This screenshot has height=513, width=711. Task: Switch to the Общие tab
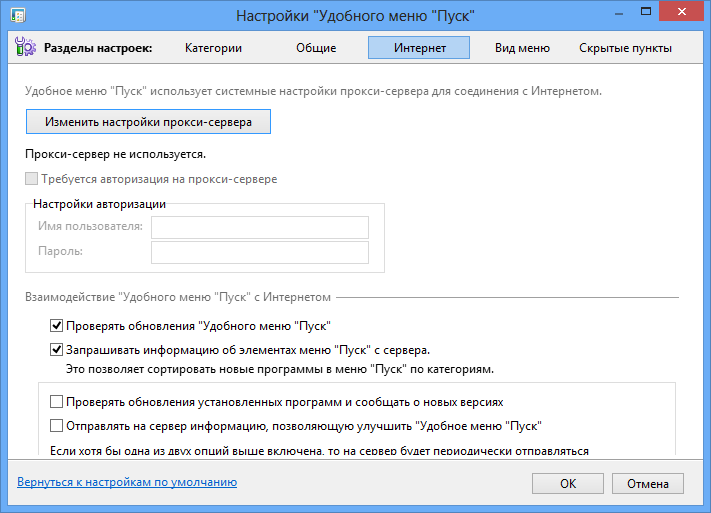point(316,47)
